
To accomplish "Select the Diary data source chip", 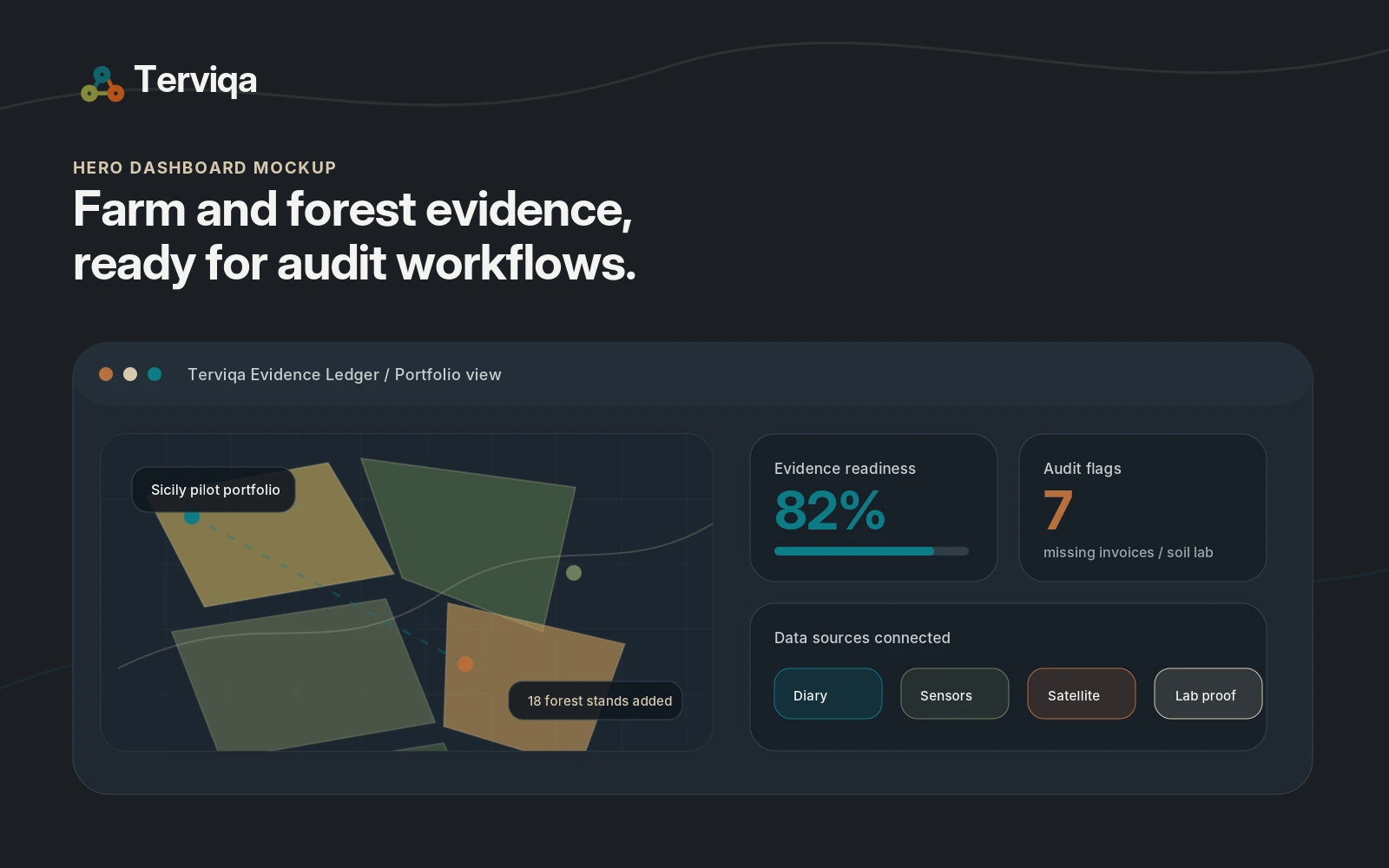I will (x=828, y=694).
